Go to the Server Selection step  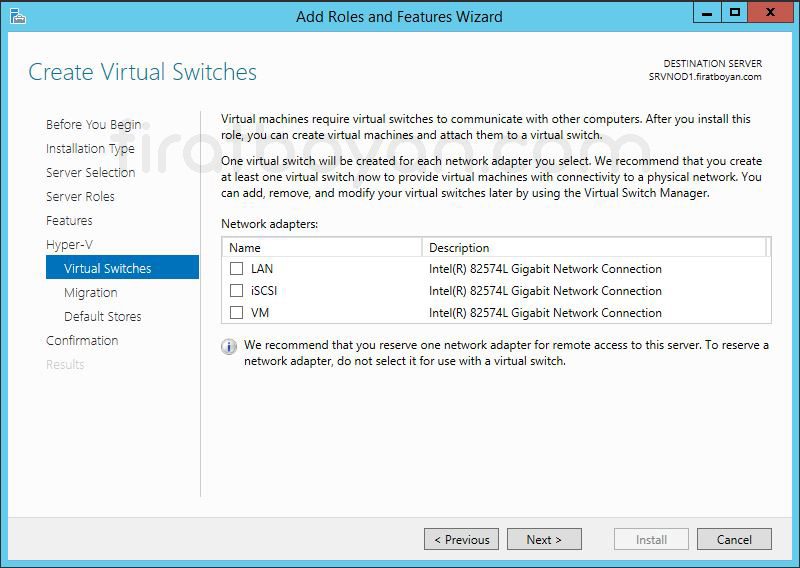(90, 172)
